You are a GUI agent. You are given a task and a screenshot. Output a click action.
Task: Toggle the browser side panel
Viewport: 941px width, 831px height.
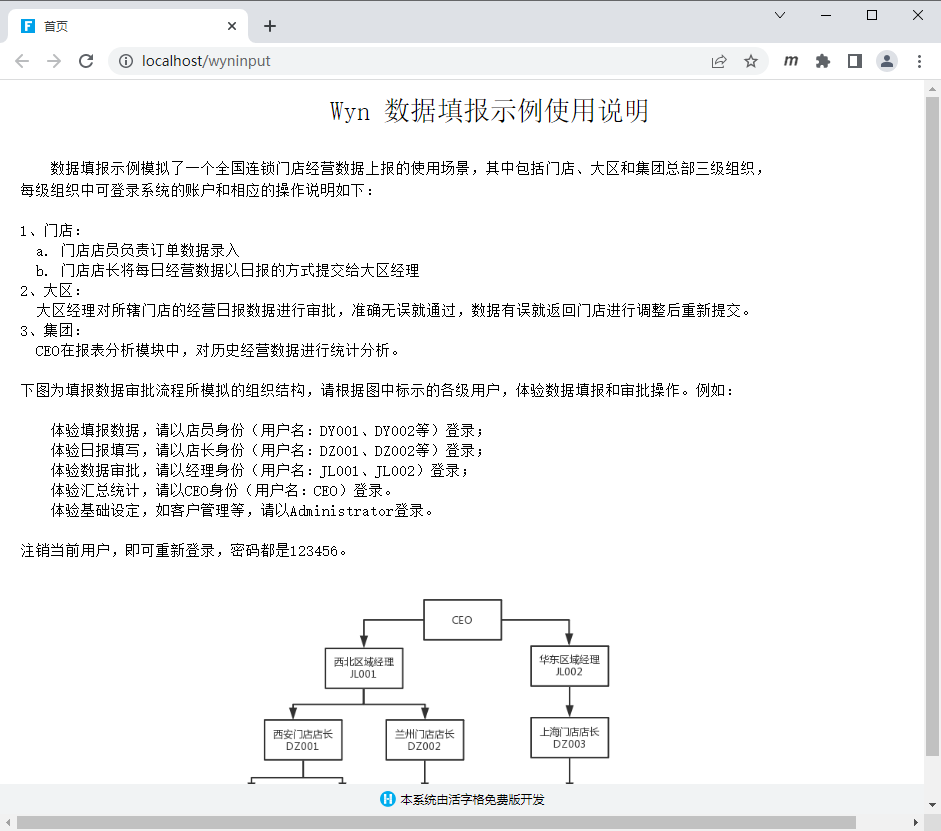(855, 61)
